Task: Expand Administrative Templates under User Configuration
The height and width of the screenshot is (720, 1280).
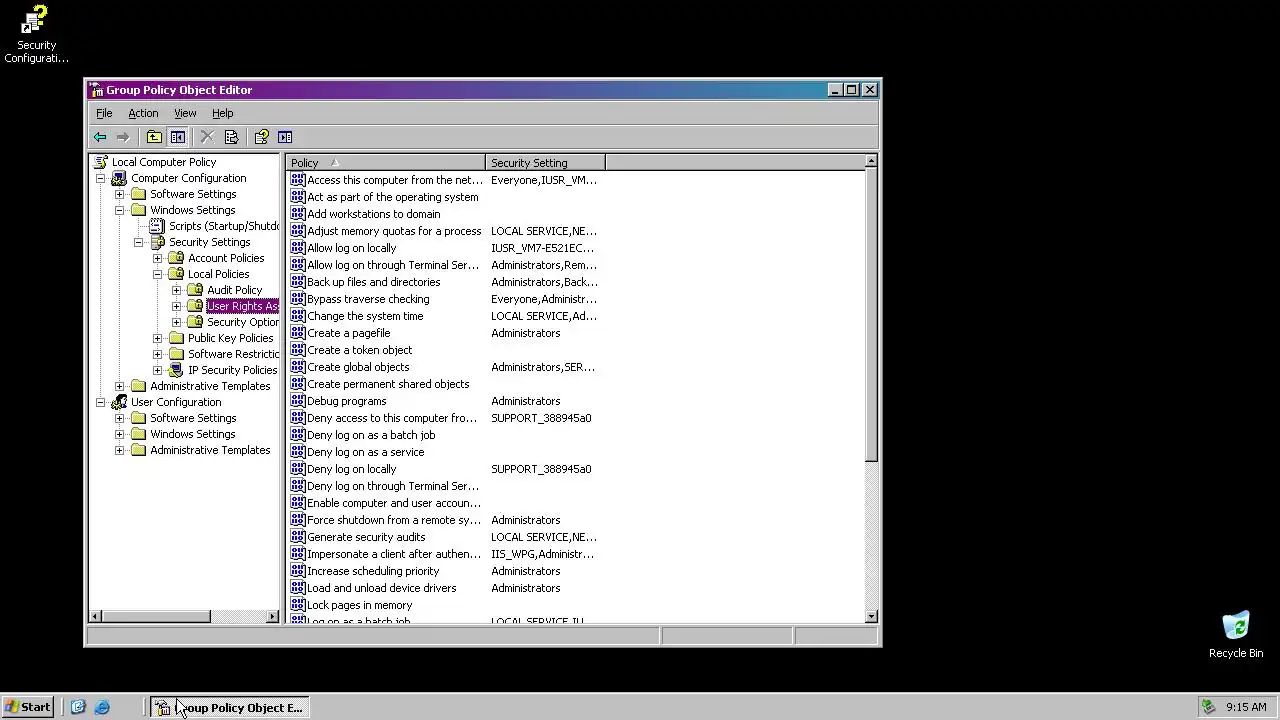Action: pyautogui.click(x=119, y=450)
